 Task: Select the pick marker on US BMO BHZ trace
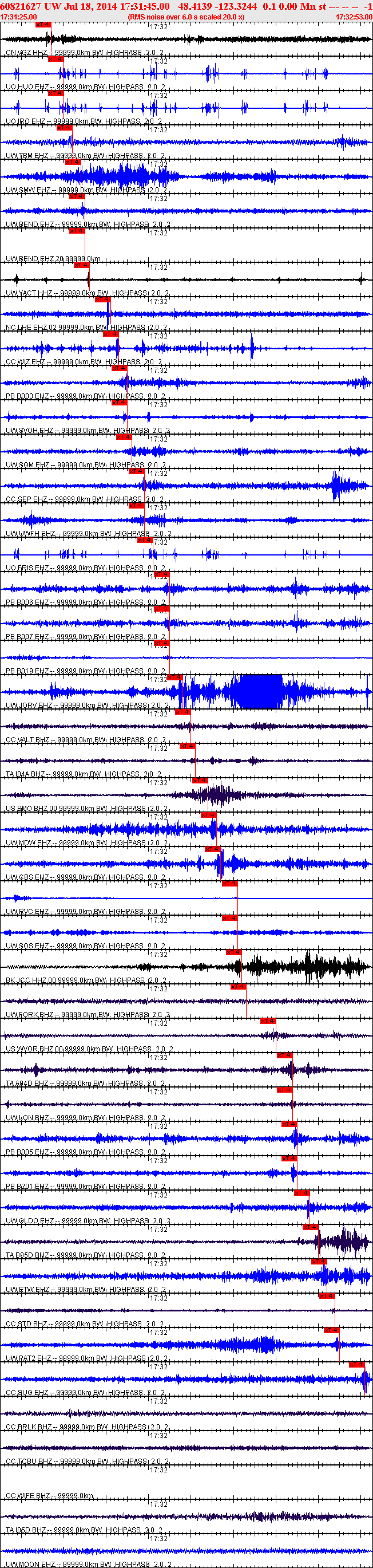[200, 781]
